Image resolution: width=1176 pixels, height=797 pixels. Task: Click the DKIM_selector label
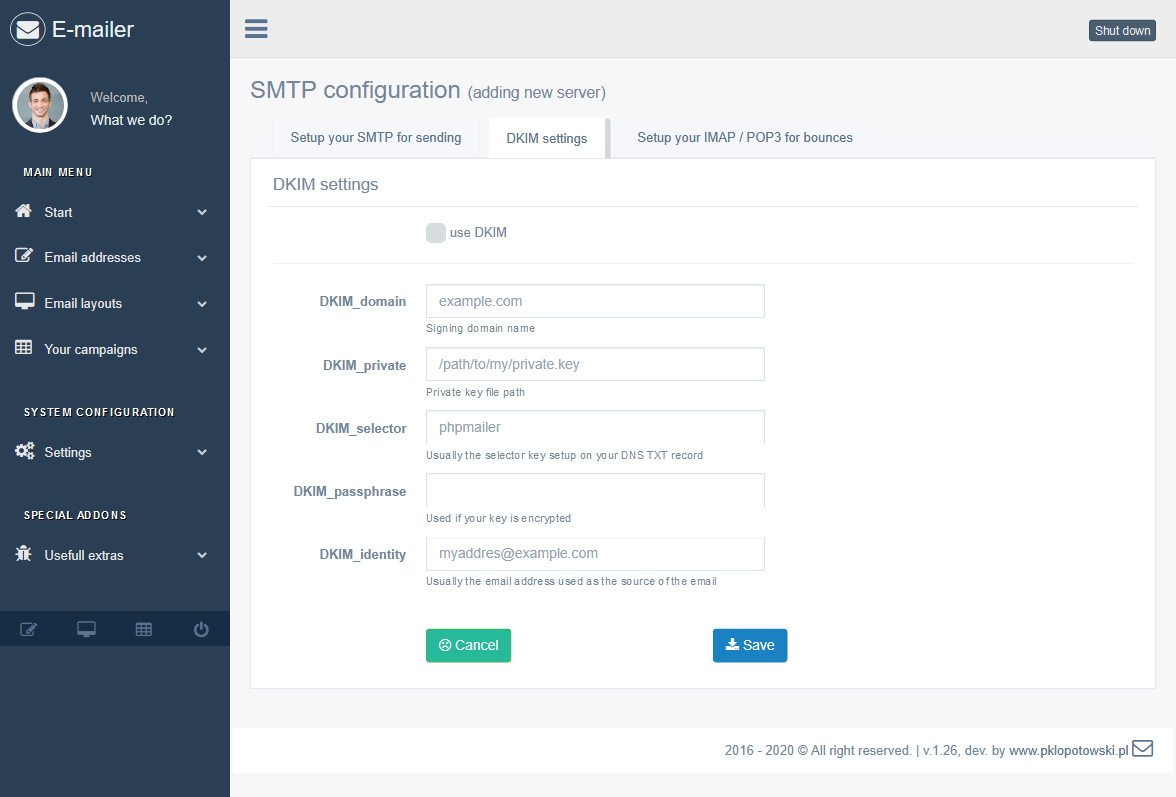click(362, 428)
